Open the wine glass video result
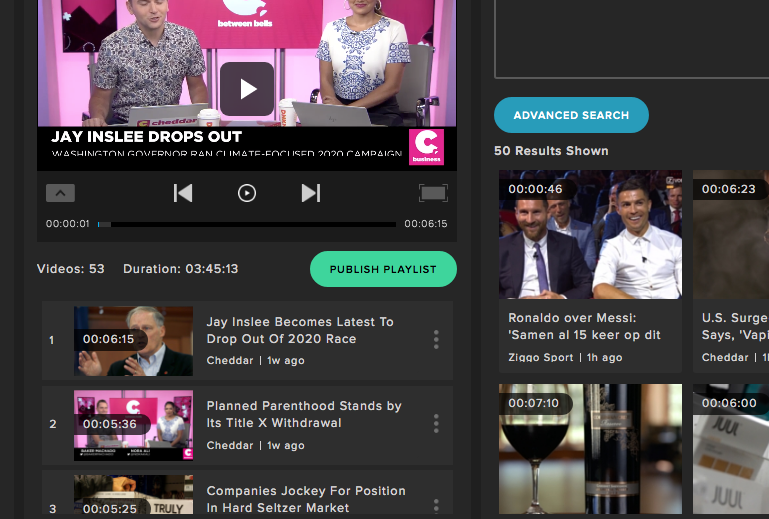Viewport: 769px width, 519px height. (590, 449)
